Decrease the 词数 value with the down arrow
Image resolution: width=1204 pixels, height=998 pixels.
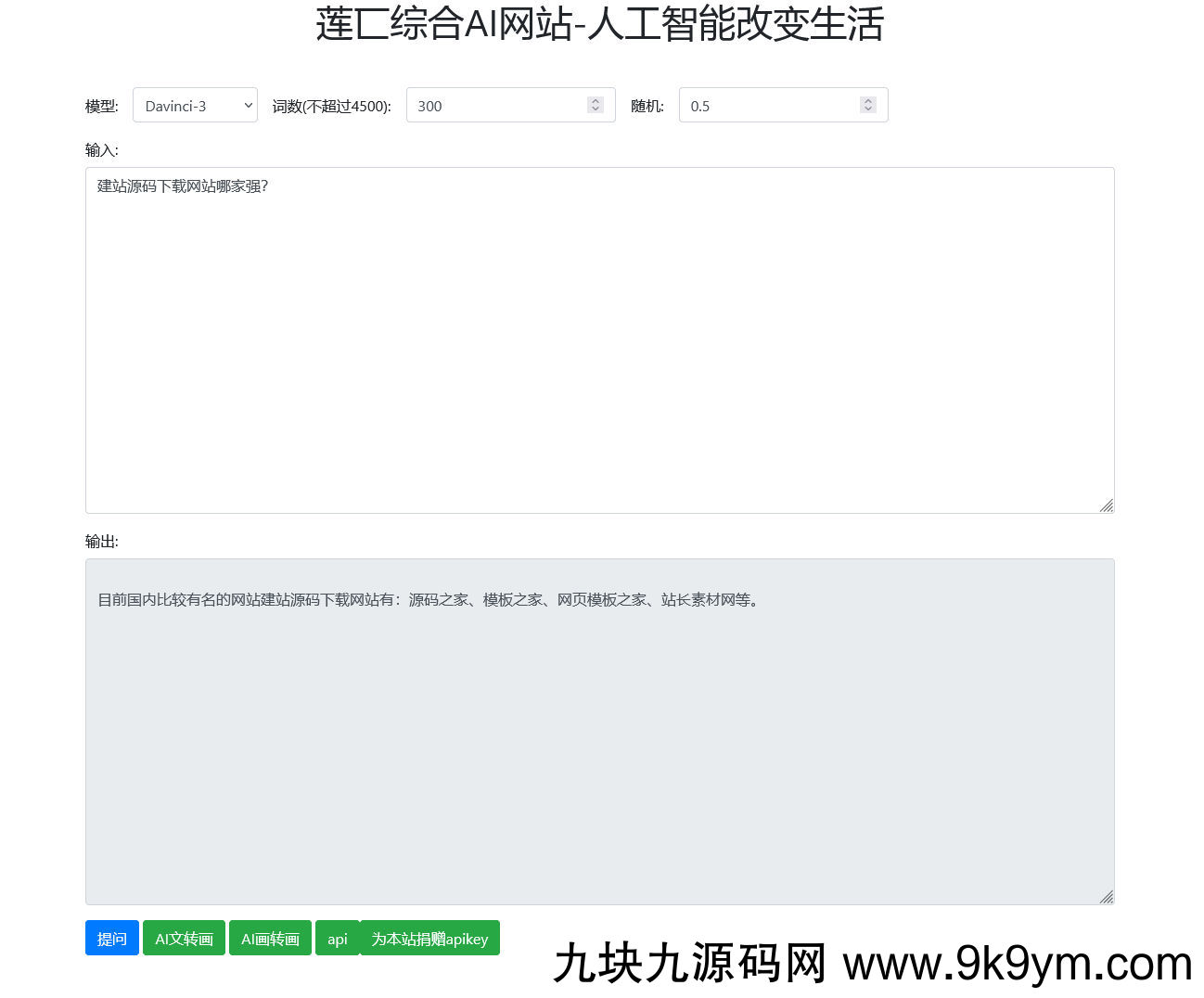click(x=596, y=110)
